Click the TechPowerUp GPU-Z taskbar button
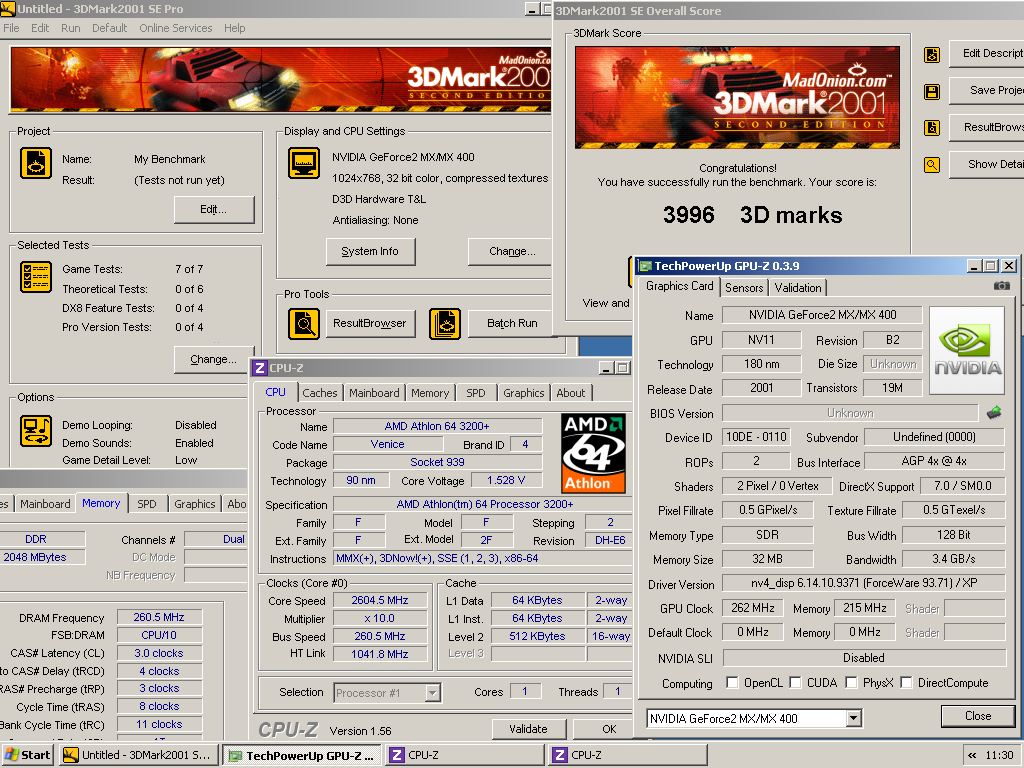The image size is (1024, 768). [x=302, y=756]
